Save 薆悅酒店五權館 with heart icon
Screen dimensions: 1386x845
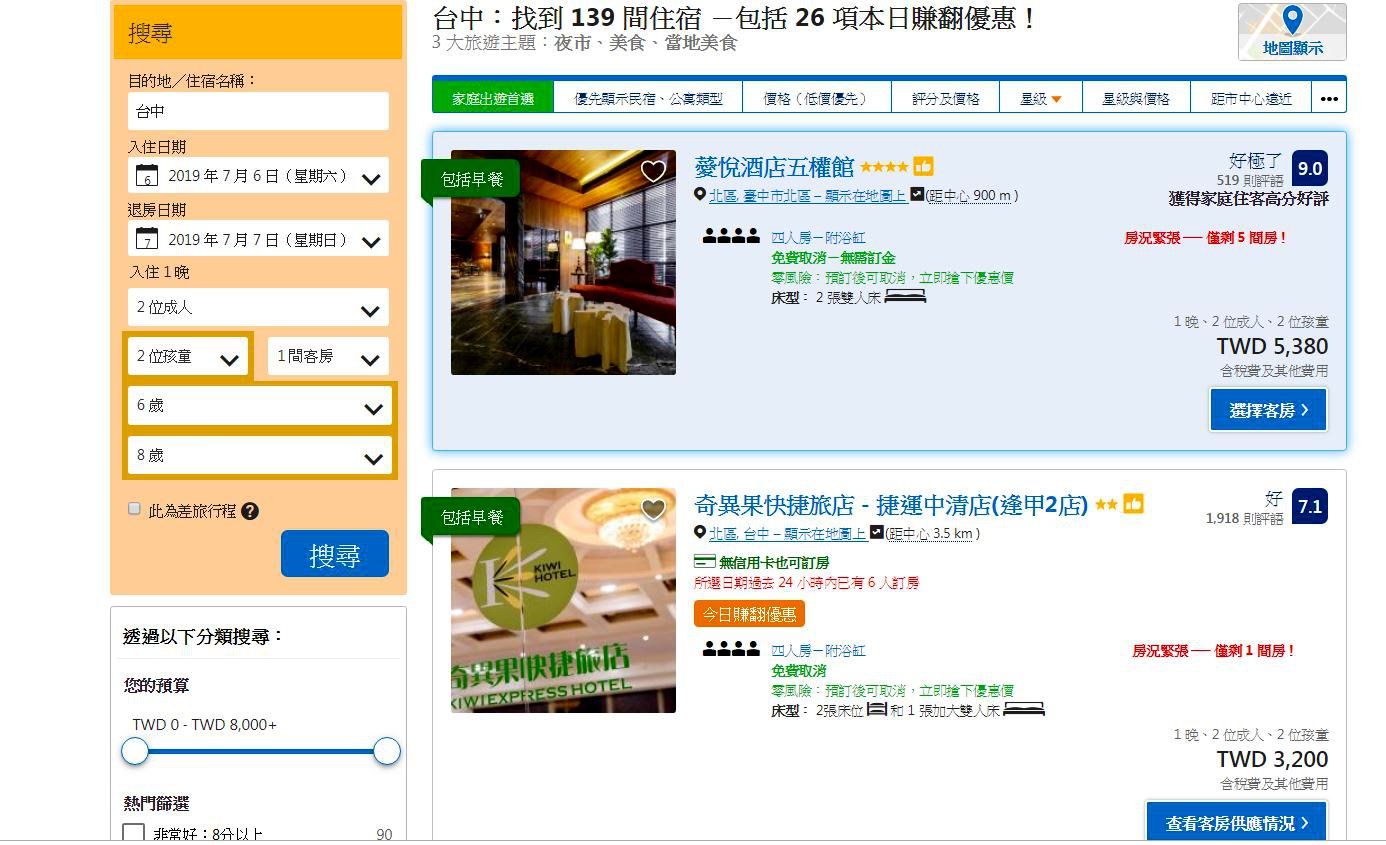653,171
